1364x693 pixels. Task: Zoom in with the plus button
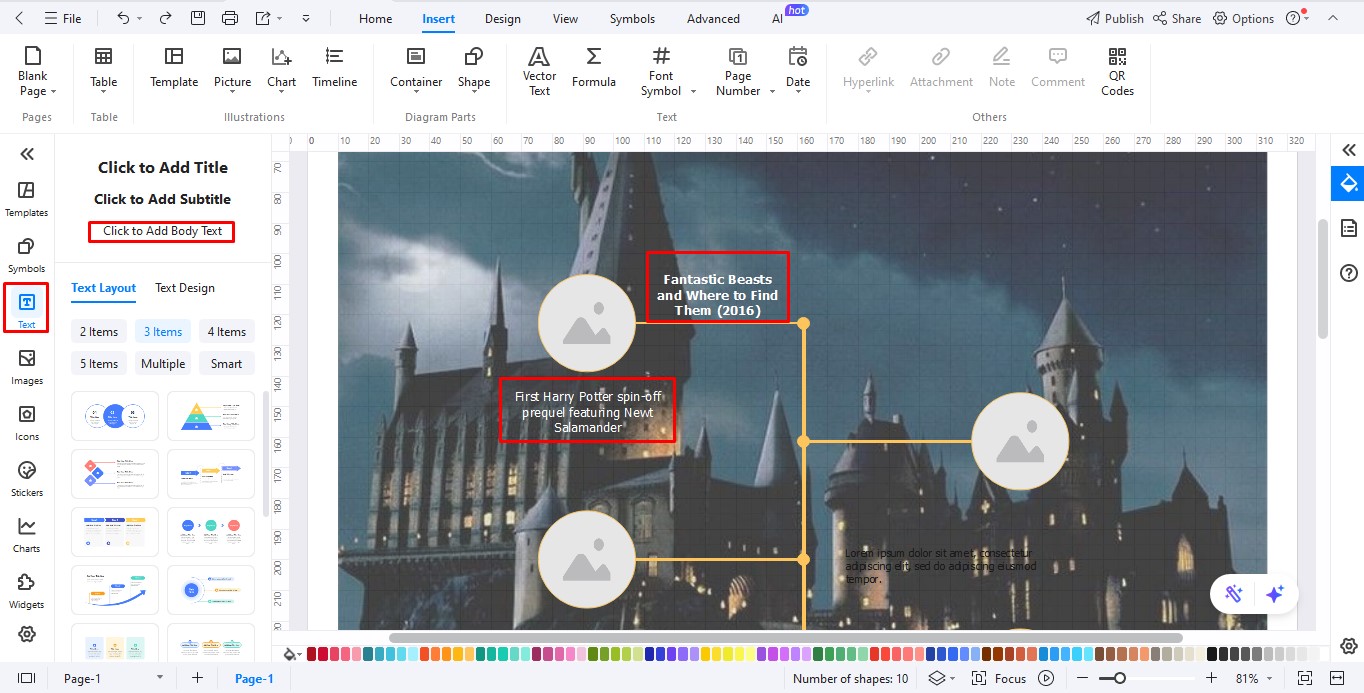point(1211,678)
